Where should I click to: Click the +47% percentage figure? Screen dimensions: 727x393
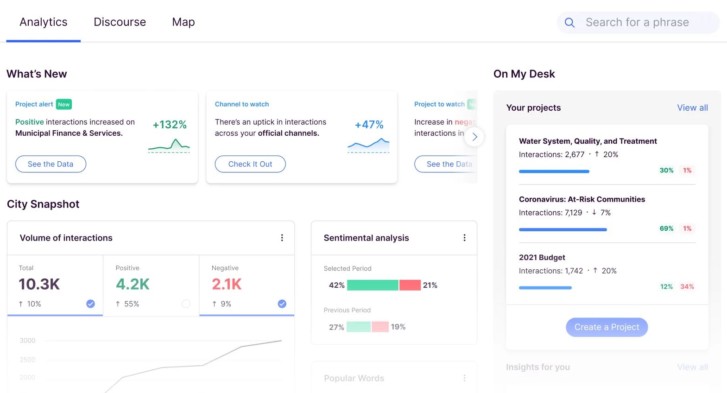click(x=369, y=125)
